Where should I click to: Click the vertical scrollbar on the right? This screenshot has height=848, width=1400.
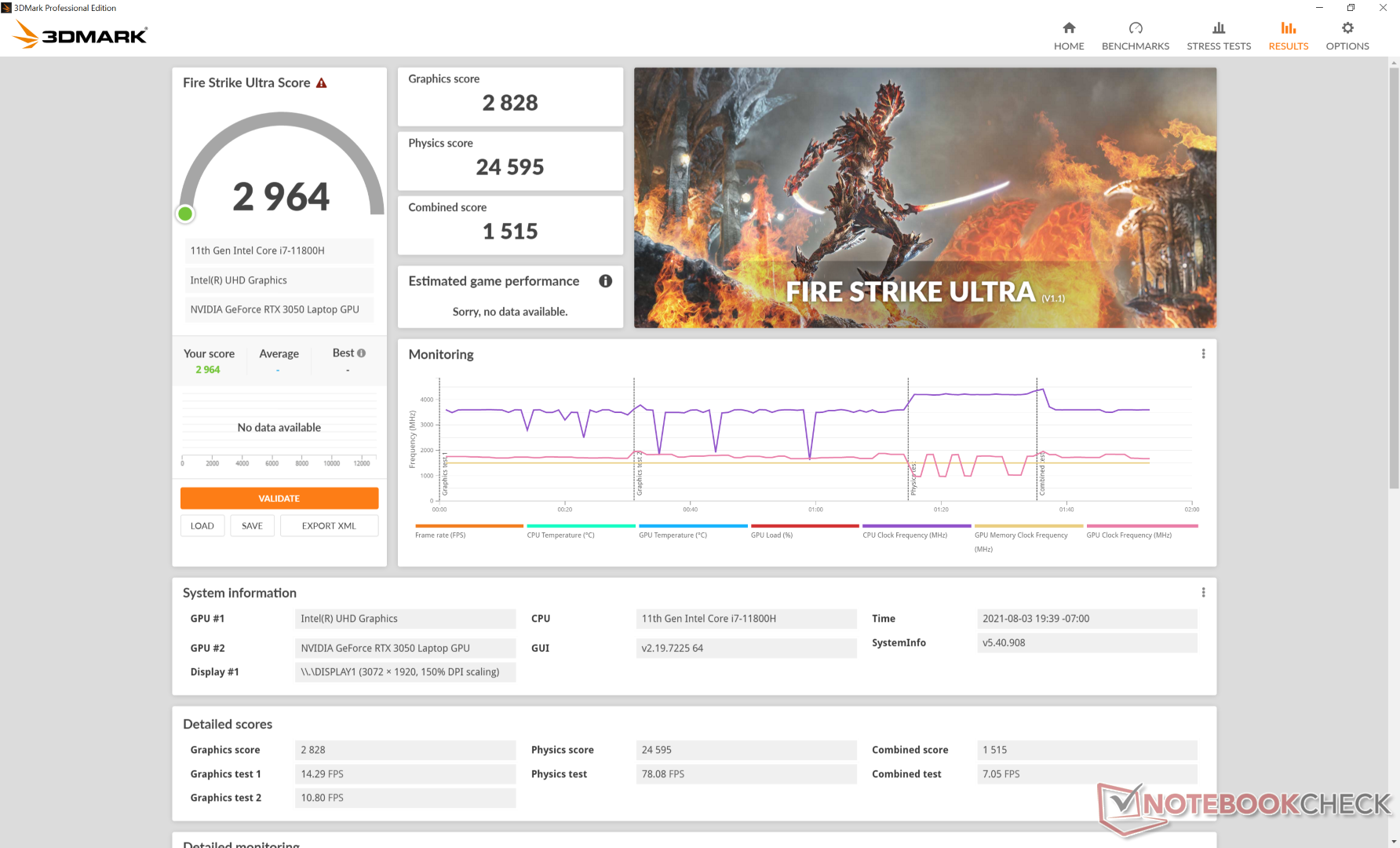[x=1394, y=278]
